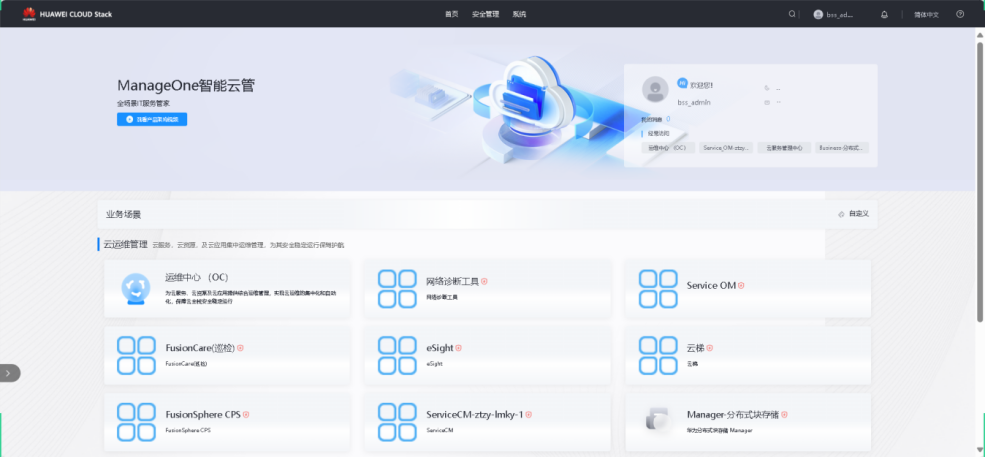Screen dimensions: 985x457
Task: Click the page vertical scrollbar
Action: (980, 180)
